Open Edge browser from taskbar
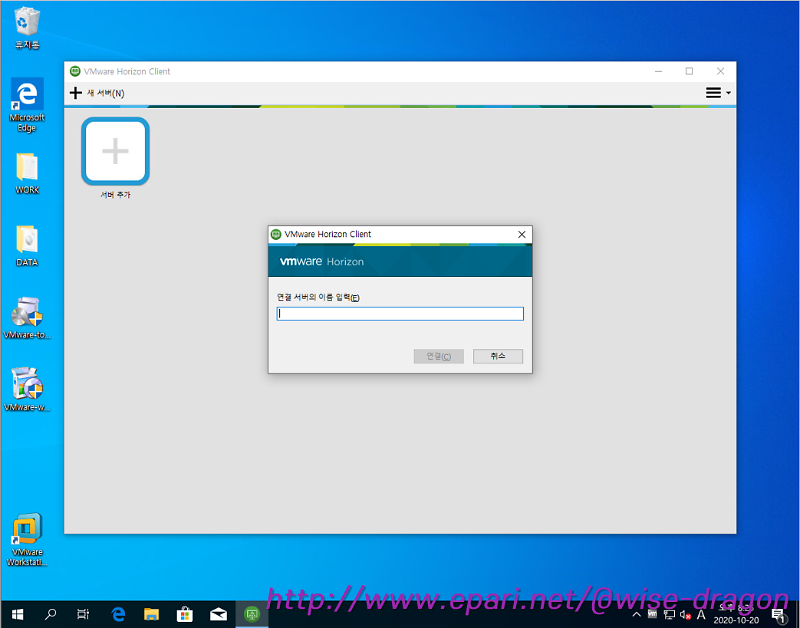Screen dimensions: 800x628 [118, 614]
